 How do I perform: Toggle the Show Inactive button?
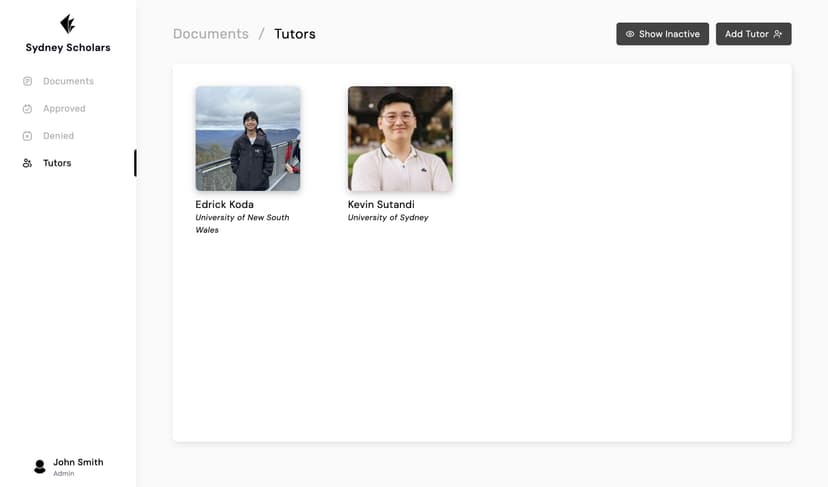coord(663,34)
